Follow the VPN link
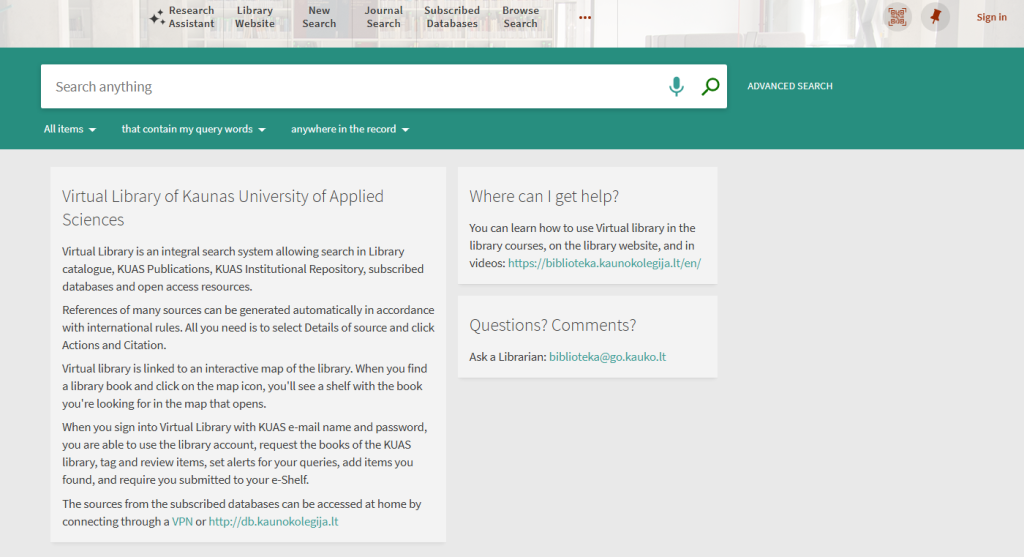Viewport: 1024px width, 557px height. tap(182, 521)
